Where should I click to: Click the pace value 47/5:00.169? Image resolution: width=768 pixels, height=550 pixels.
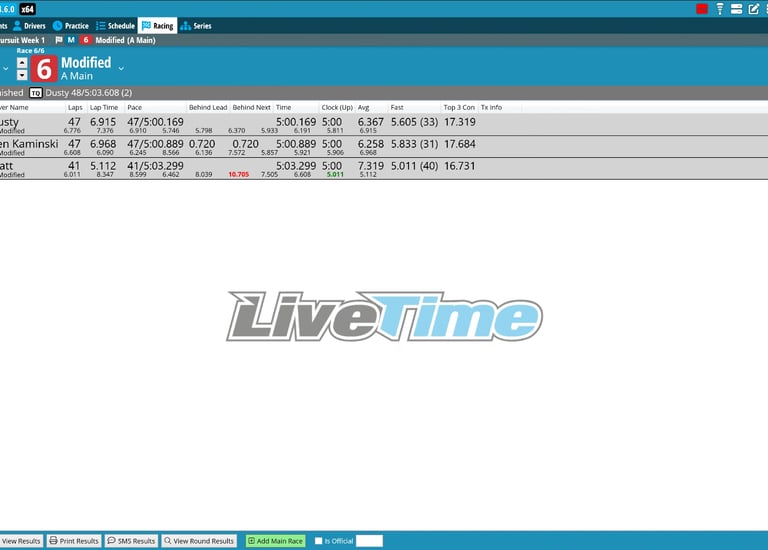pos(155,122)
